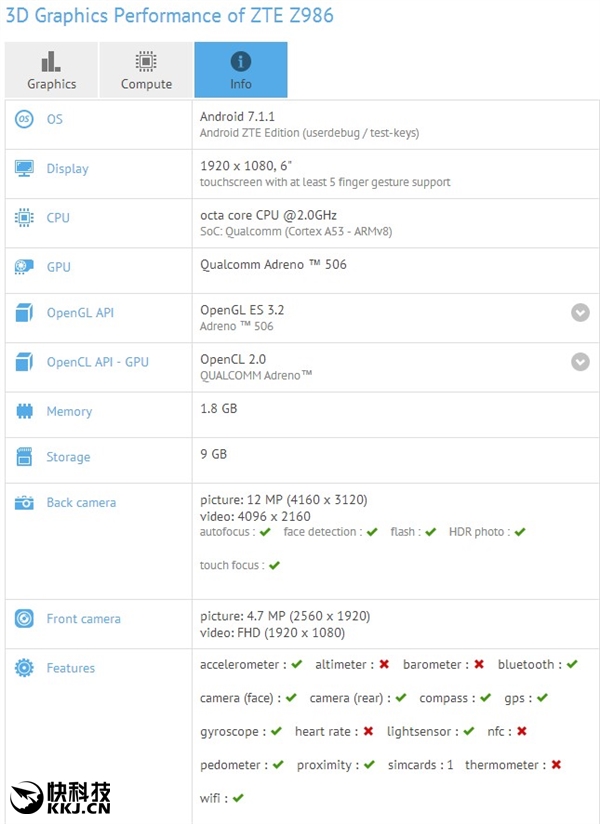Click the gps check mark

coord(542,698)
